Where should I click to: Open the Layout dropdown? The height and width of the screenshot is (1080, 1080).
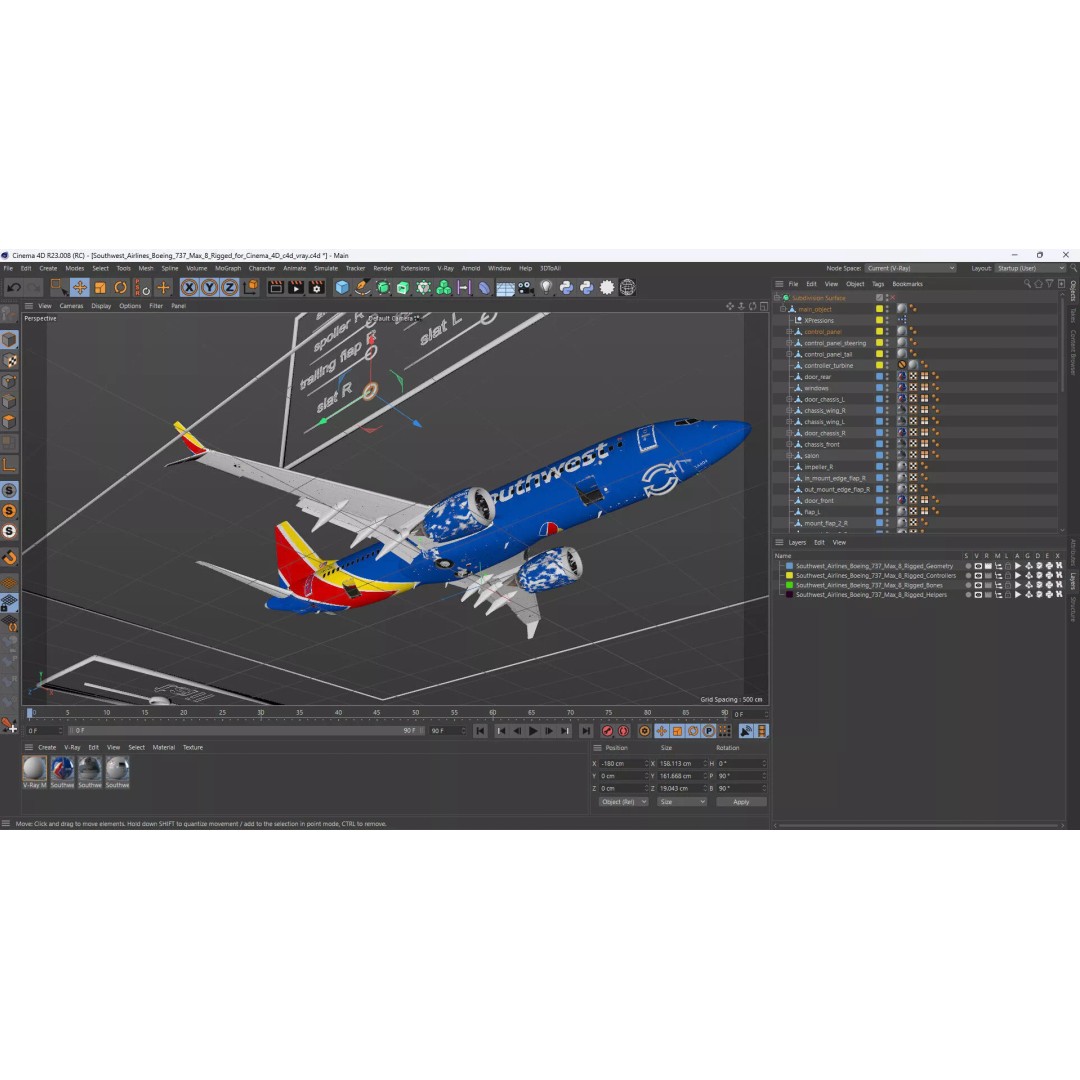coord(1031,268)
